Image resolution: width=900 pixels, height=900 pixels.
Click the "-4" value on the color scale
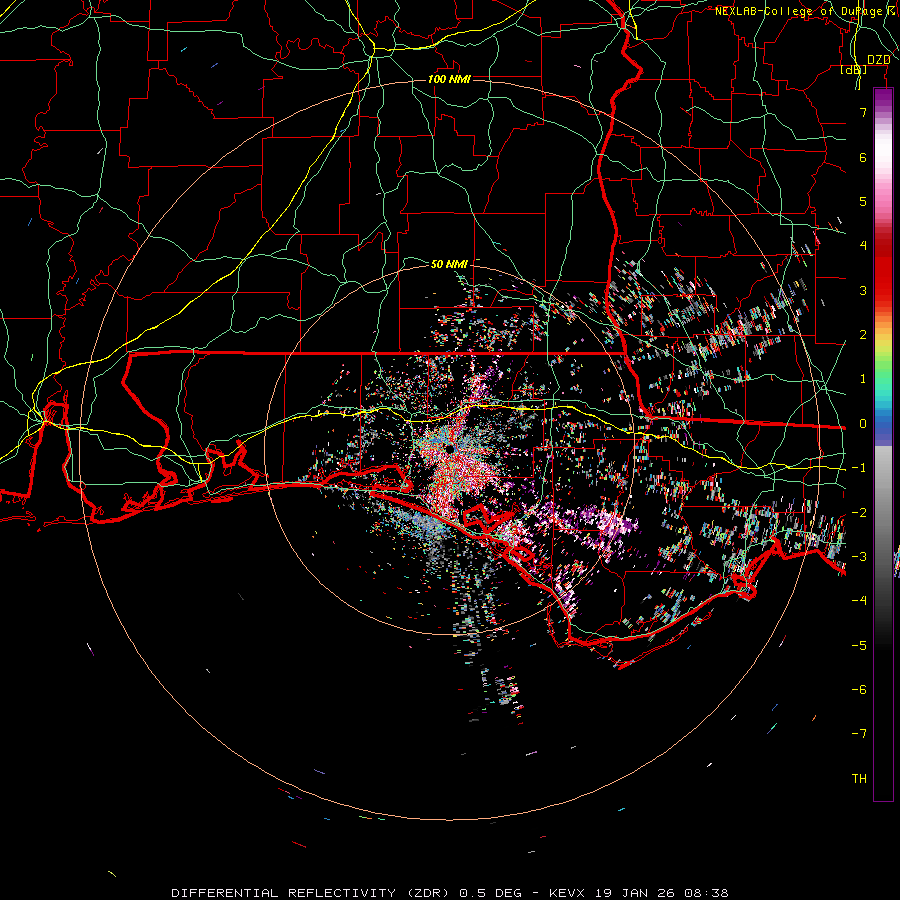tap(859, 601)
